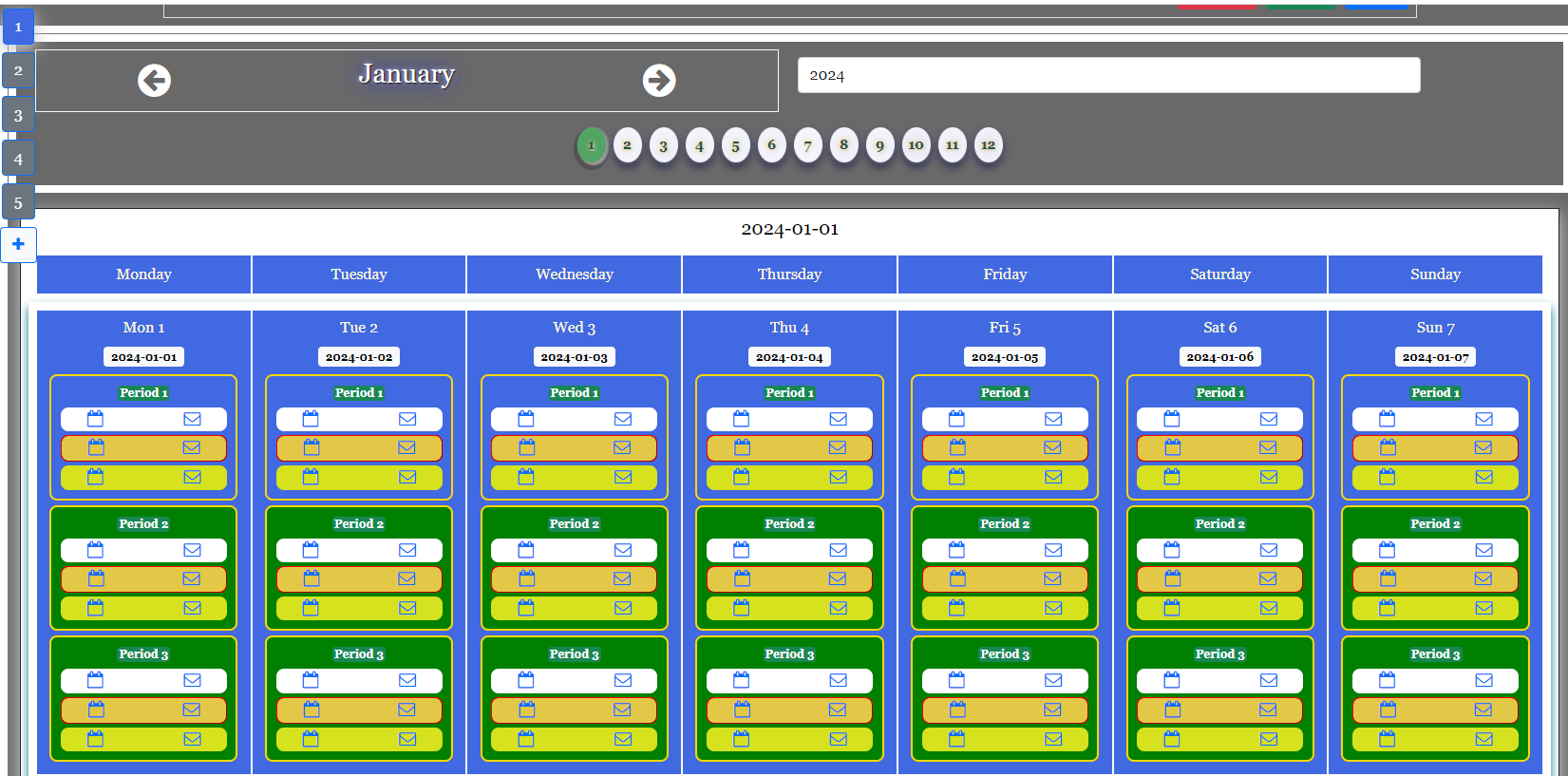
Task: Click envelope icon in Thu 4 Period 3 yellow row
Action: 838,739
